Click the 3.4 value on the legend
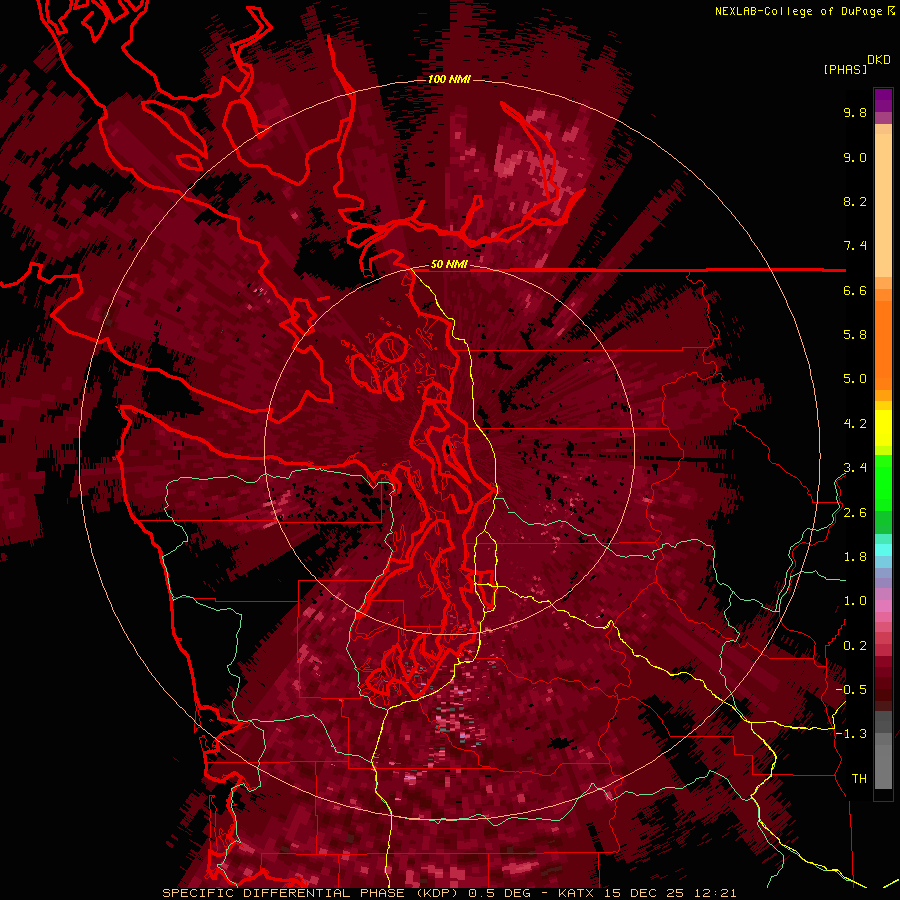The image size is (900, 900). pyautogui.click(x=855, y=468)
